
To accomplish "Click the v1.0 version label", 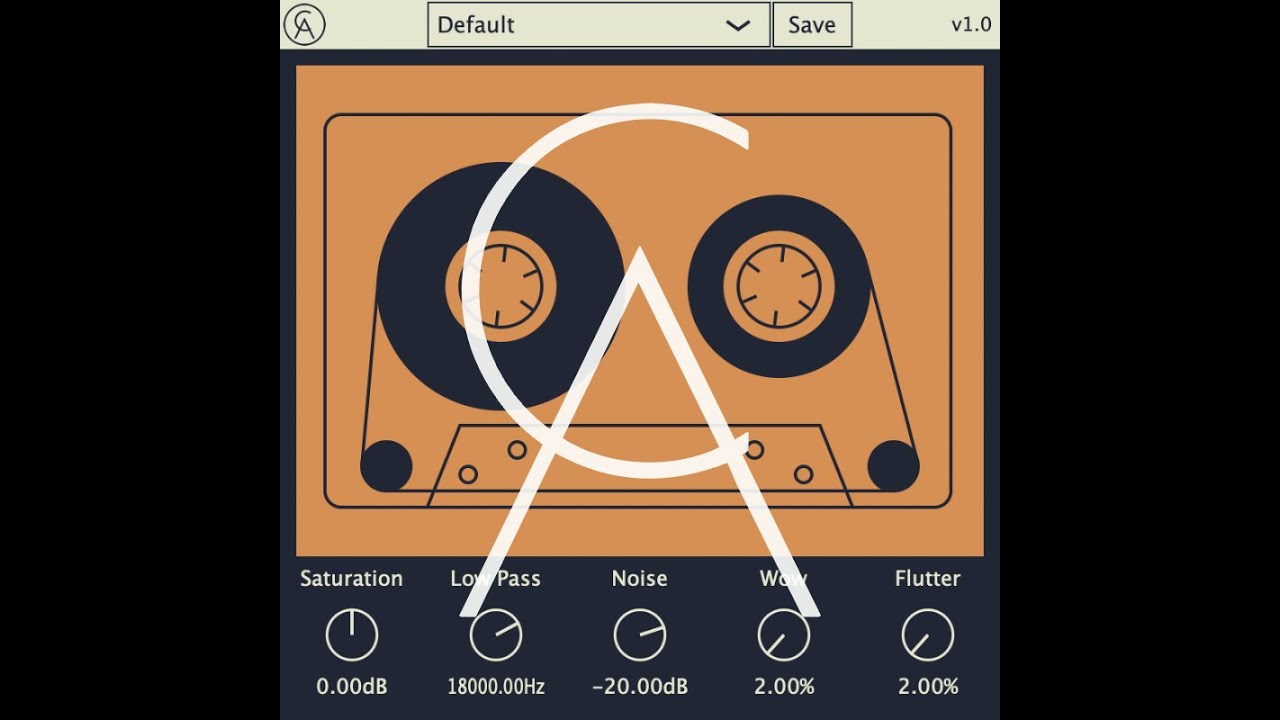I will (x=971, y=24).
